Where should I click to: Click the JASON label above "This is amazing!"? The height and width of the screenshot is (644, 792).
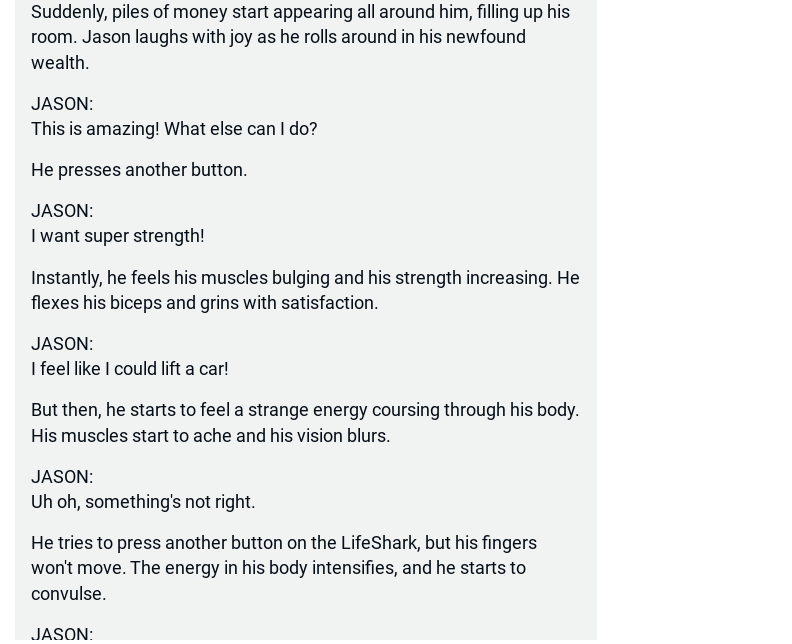pos(62,104)
